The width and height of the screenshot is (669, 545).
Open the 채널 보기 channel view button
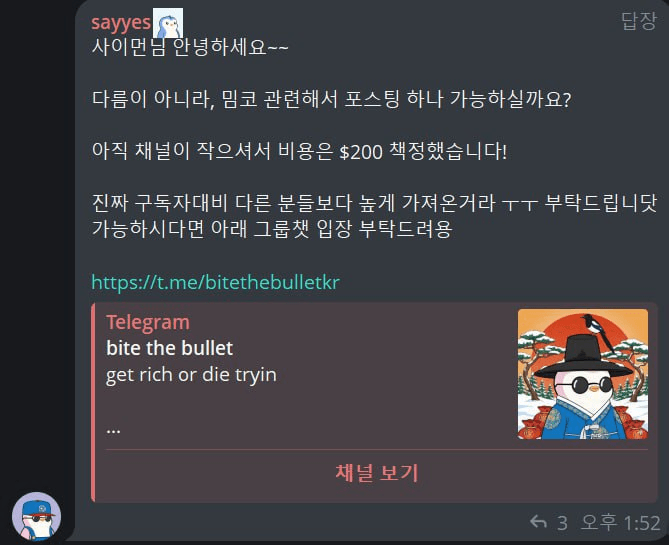(x=376, y=473)
